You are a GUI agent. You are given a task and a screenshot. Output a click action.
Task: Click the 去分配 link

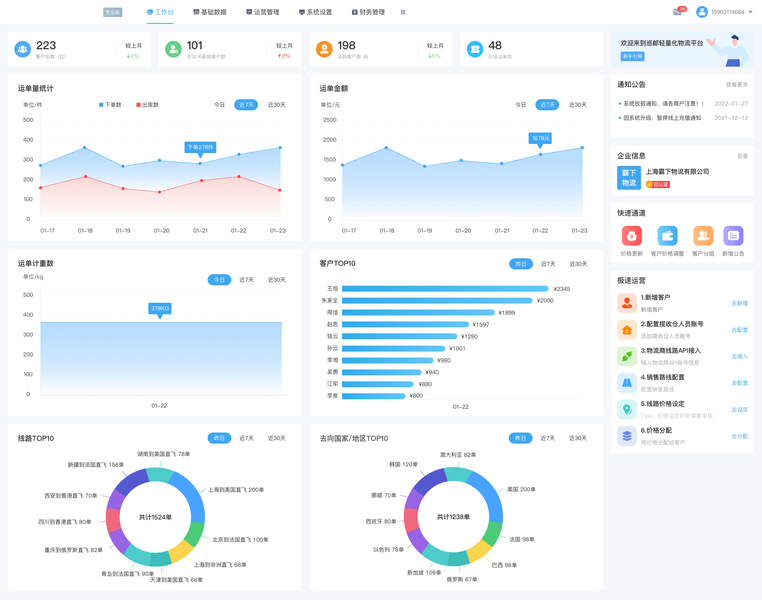tap(740, 436)
